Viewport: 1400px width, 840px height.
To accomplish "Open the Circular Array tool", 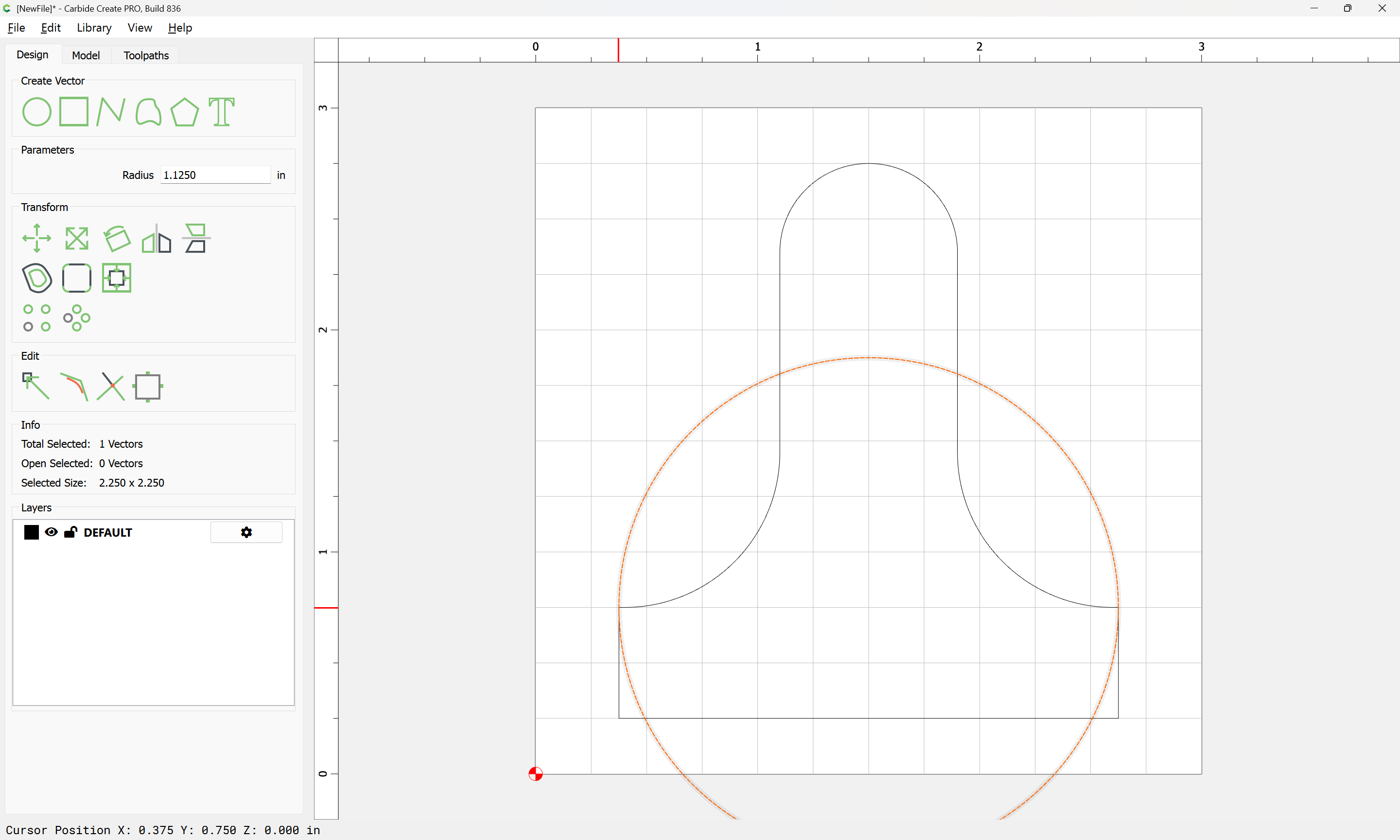I will [76, 317].
